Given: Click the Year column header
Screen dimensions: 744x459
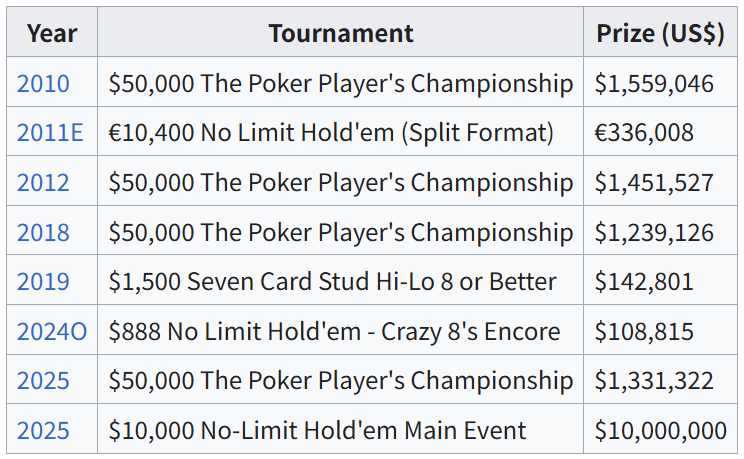Looking at the screenshot, I should point(52,33).
